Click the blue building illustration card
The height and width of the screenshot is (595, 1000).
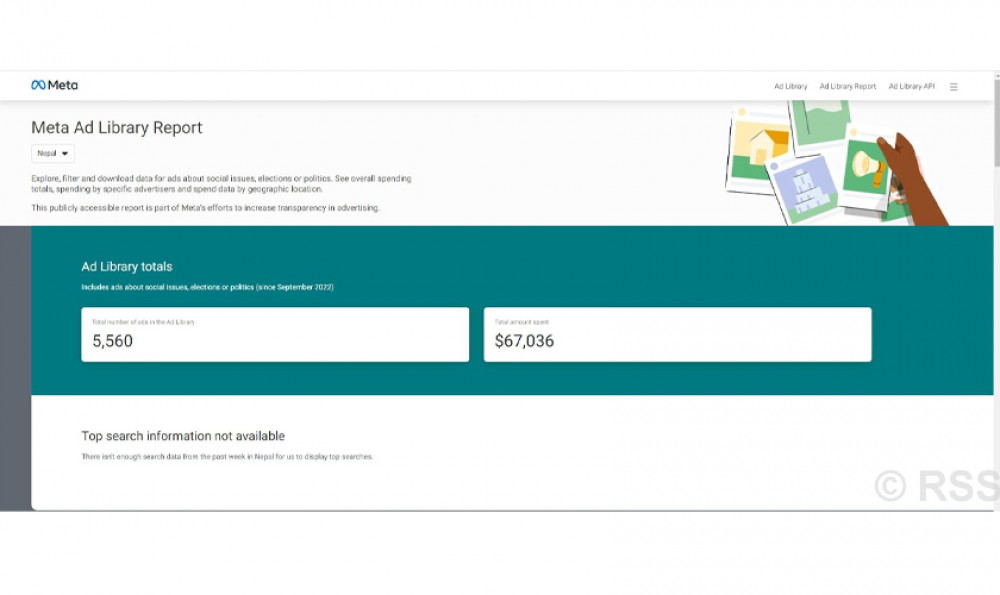(x=804, y=188)
